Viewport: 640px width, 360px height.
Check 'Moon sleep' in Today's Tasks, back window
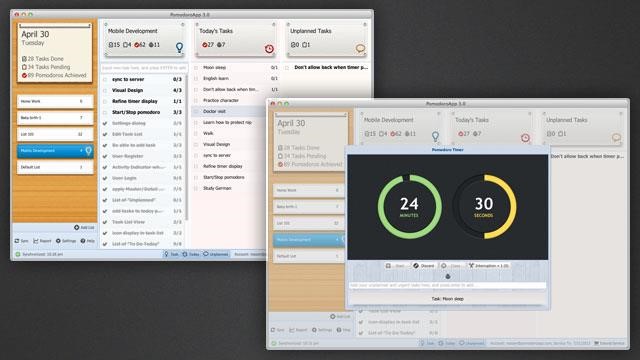[196, 68]
